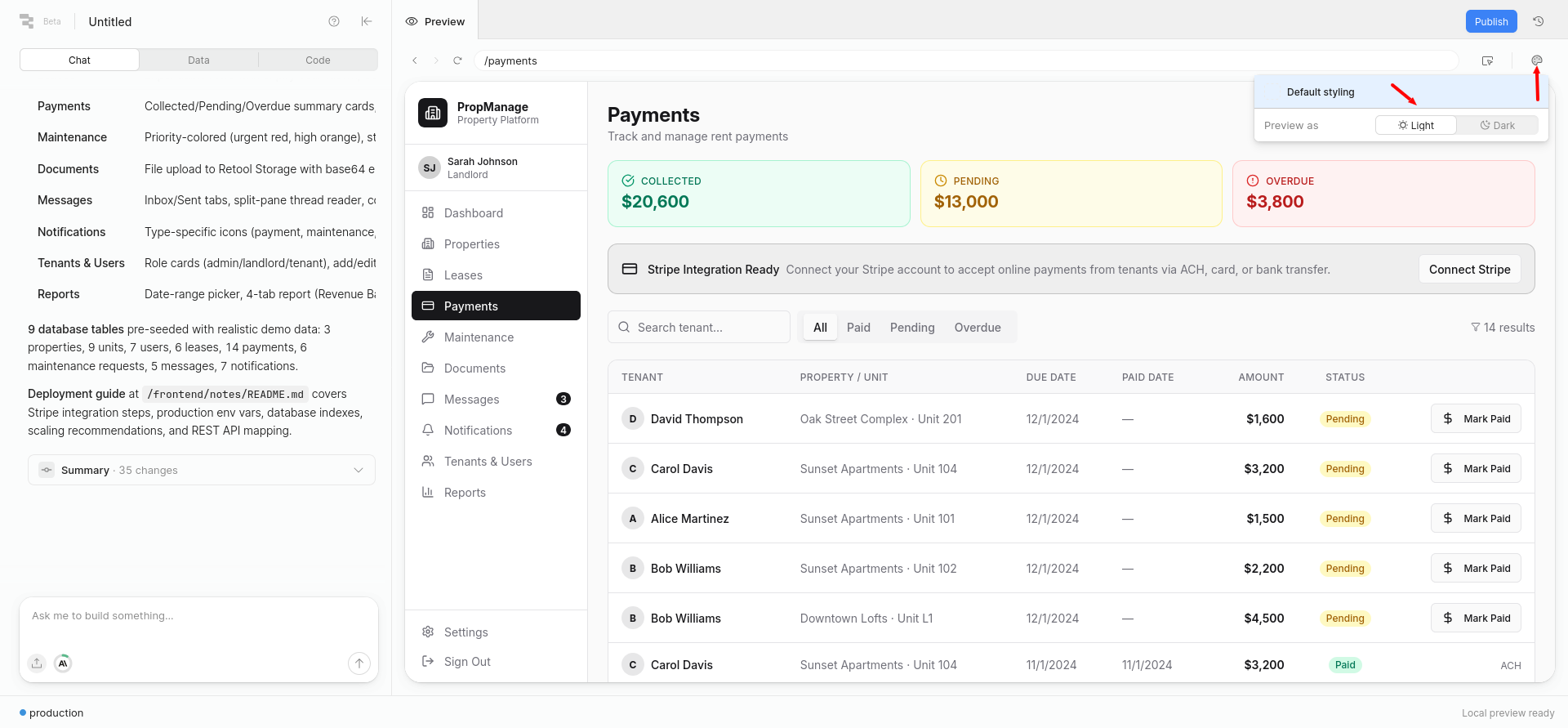Go forward in preview browser
The width and height of the screenshot is (1568, 728).
436,60
